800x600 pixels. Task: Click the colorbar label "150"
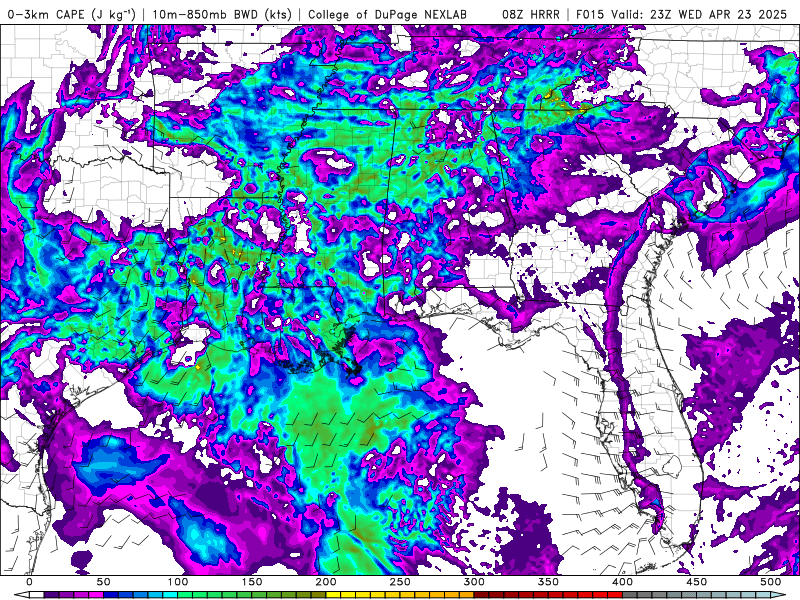pyautogui.click(x=252, y=582)
